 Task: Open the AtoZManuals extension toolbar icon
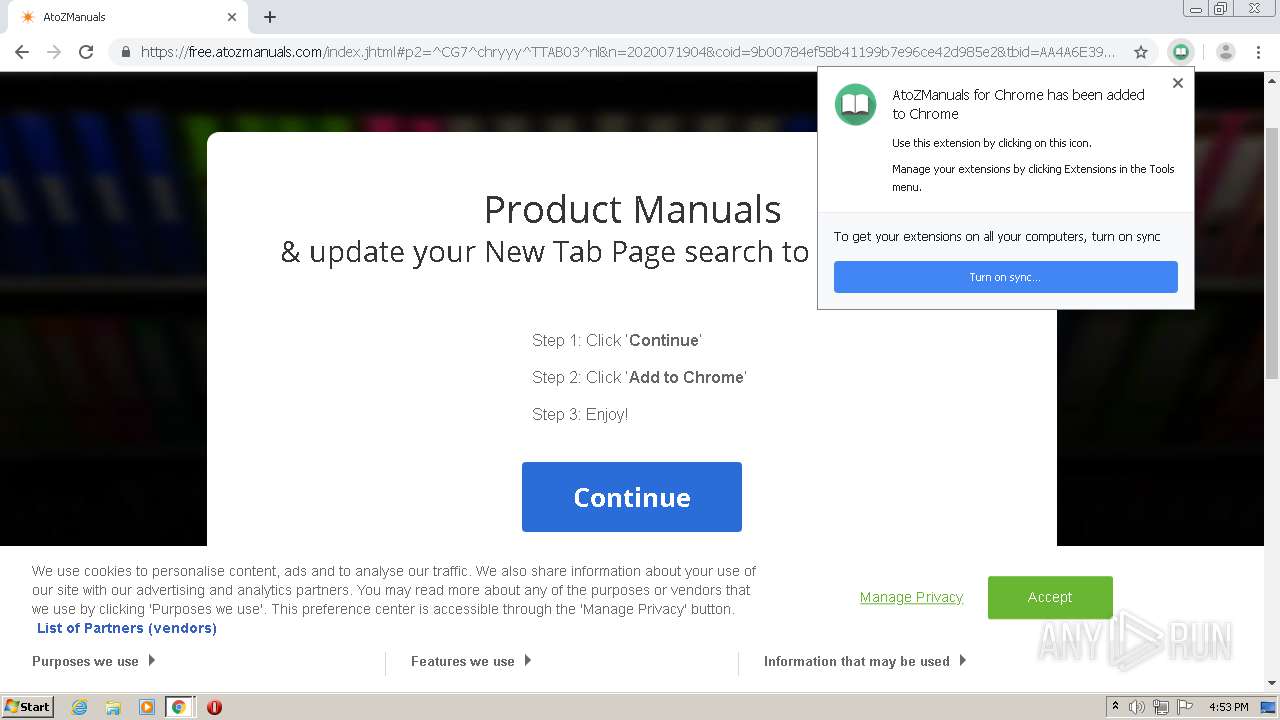(x=1181, y=52)
